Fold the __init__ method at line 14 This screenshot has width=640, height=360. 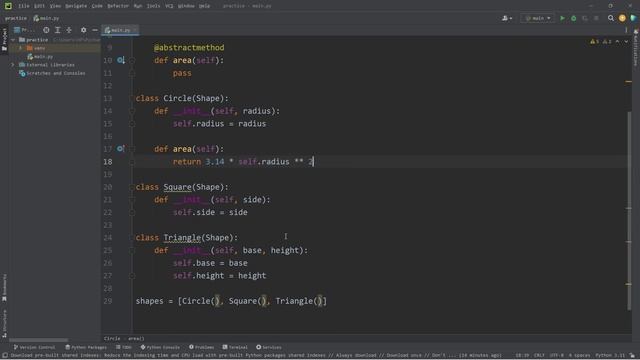[132, 111]
